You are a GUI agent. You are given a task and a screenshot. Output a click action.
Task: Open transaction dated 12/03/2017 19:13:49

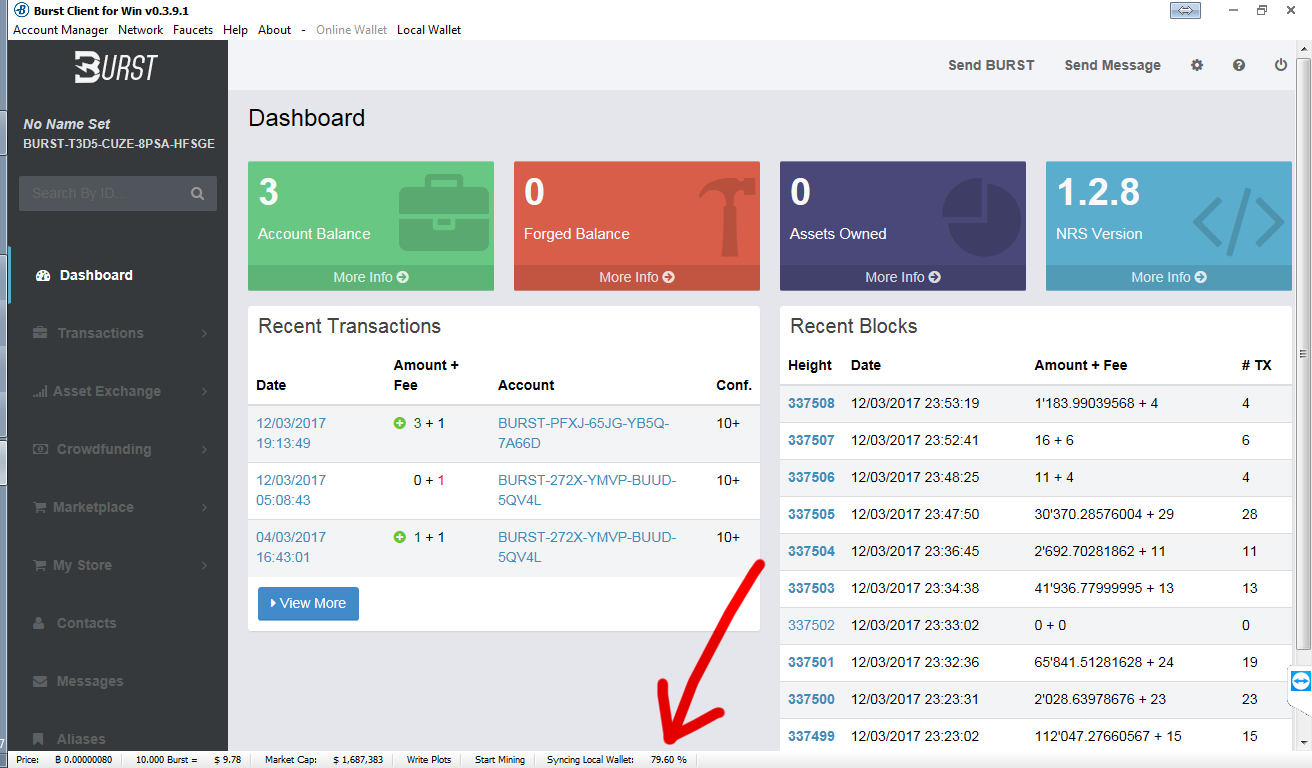tap(291, 433)
